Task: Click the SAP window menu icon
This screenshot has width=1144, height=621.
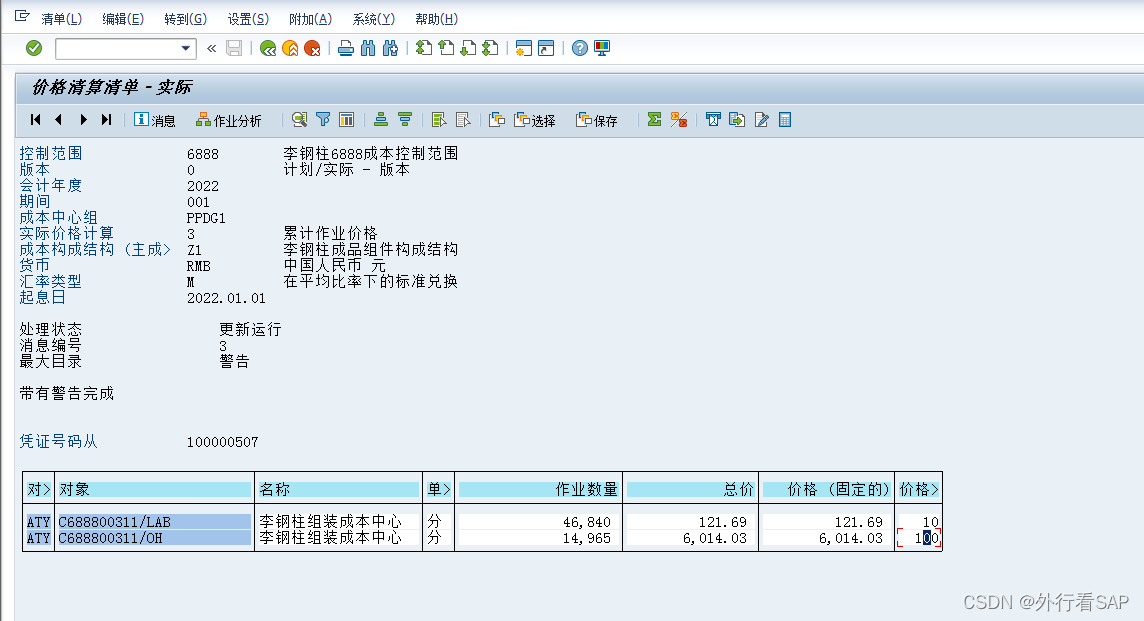Action: point(22,16)
